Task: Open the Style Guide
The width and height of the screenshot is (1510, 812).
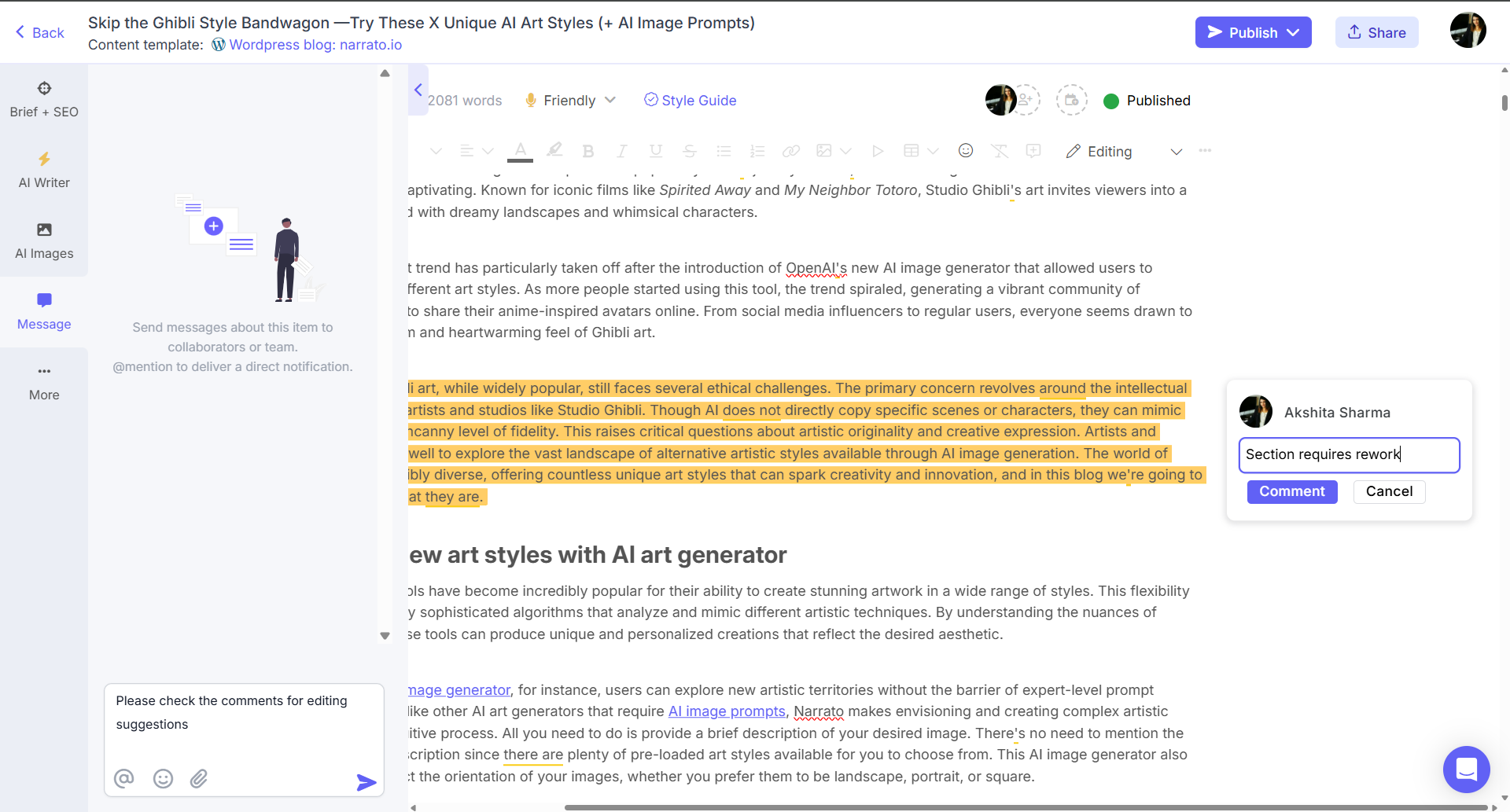Action: coord(690,101)
